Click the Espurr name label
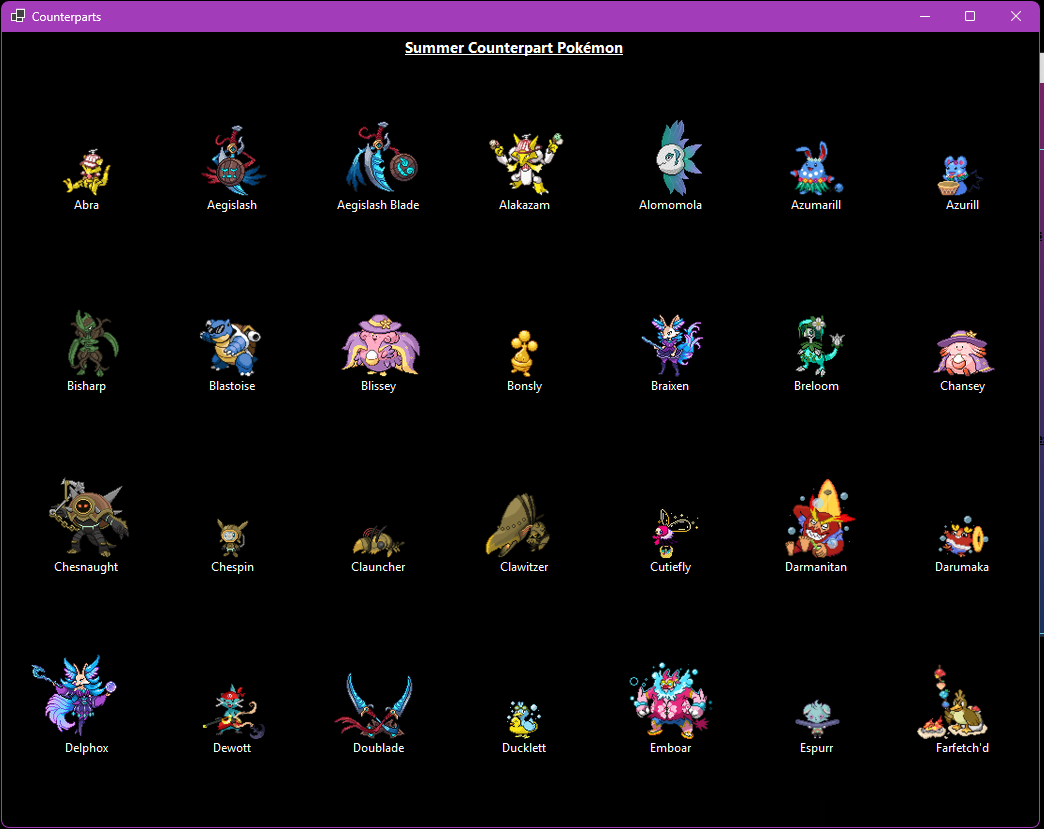This screenshot has height=829, width=1044. tap(816, 748)
